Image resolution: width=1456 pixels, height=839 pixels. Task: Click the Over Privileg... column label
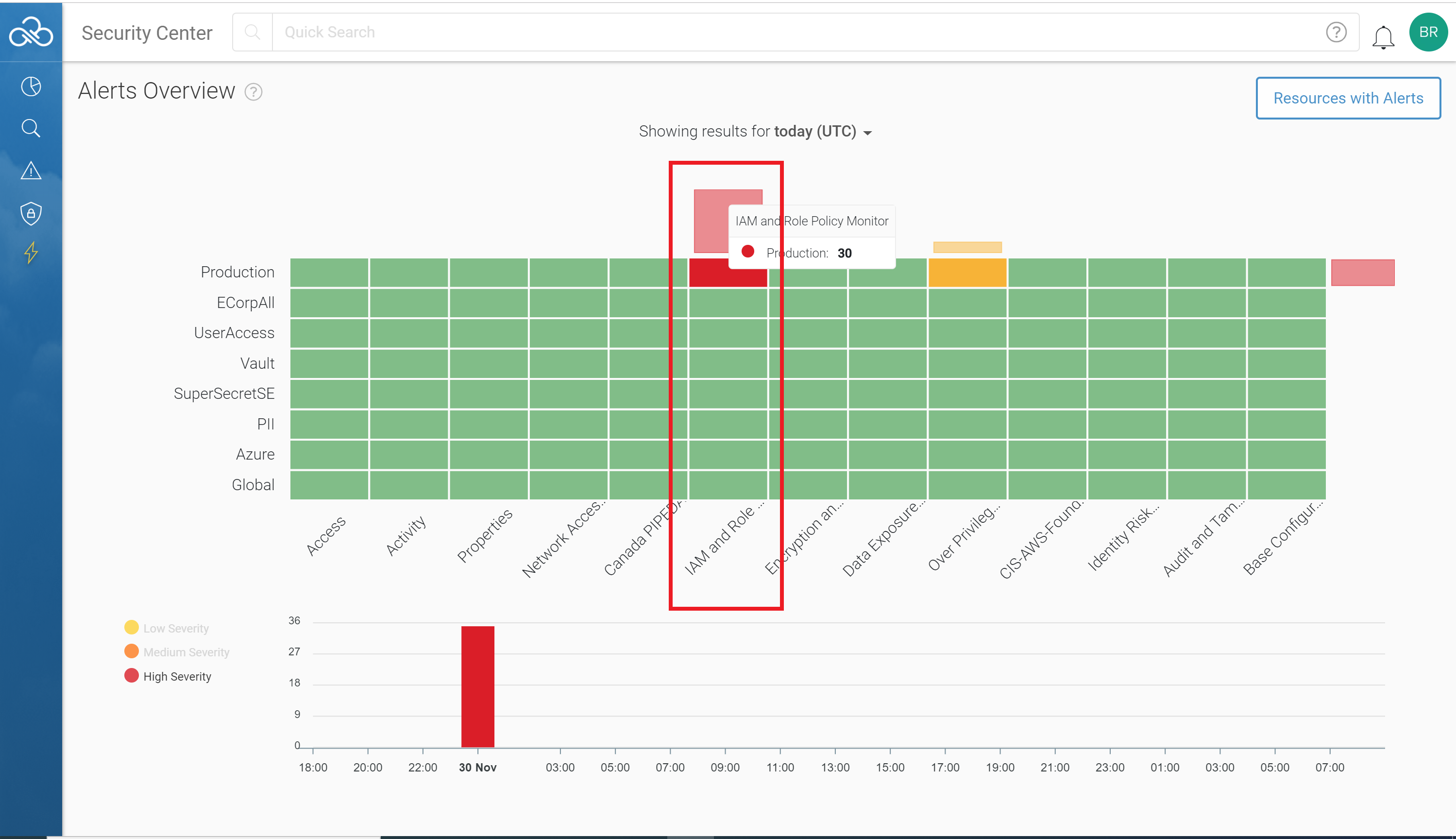pyautogui.click(x=964, y=537)
